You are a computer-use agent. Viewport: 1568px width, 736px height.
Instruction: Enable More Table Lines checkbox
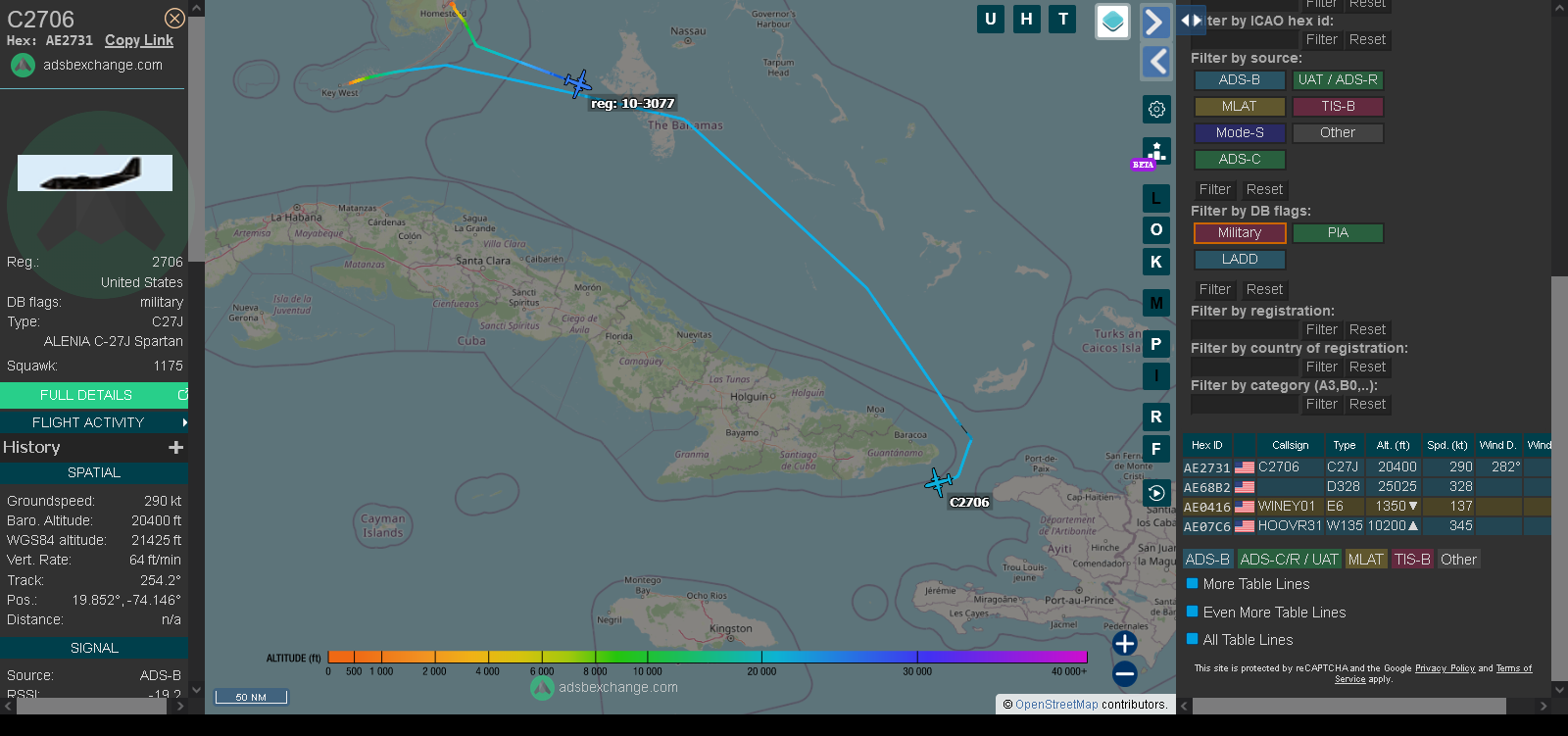point(1193,583)
